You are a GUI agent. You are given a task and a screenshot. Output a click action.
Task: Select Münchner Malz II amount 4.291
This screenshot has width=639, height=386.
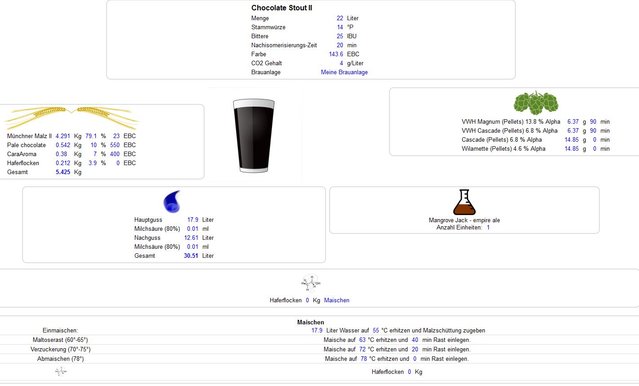pos(63,136)
